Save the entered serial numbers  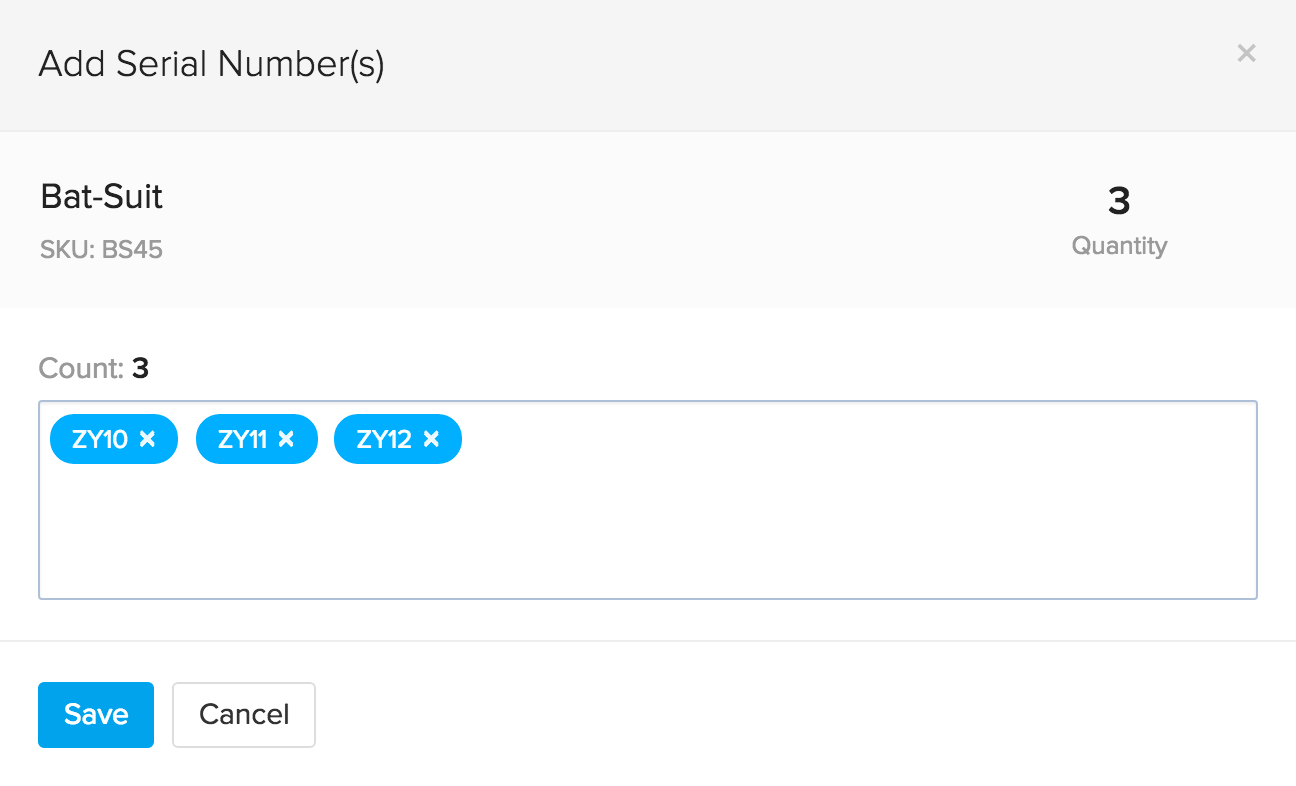point(96,714)
